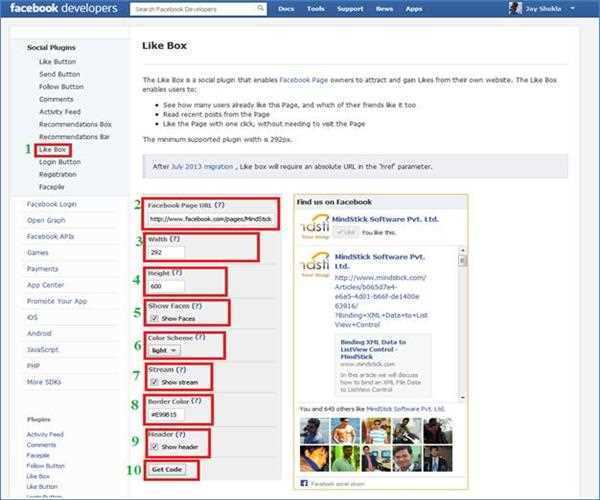Open Jay Shukla profile avatar
Image resolution: width=600 pixels, height=500 pixels.
coord(513,9)
